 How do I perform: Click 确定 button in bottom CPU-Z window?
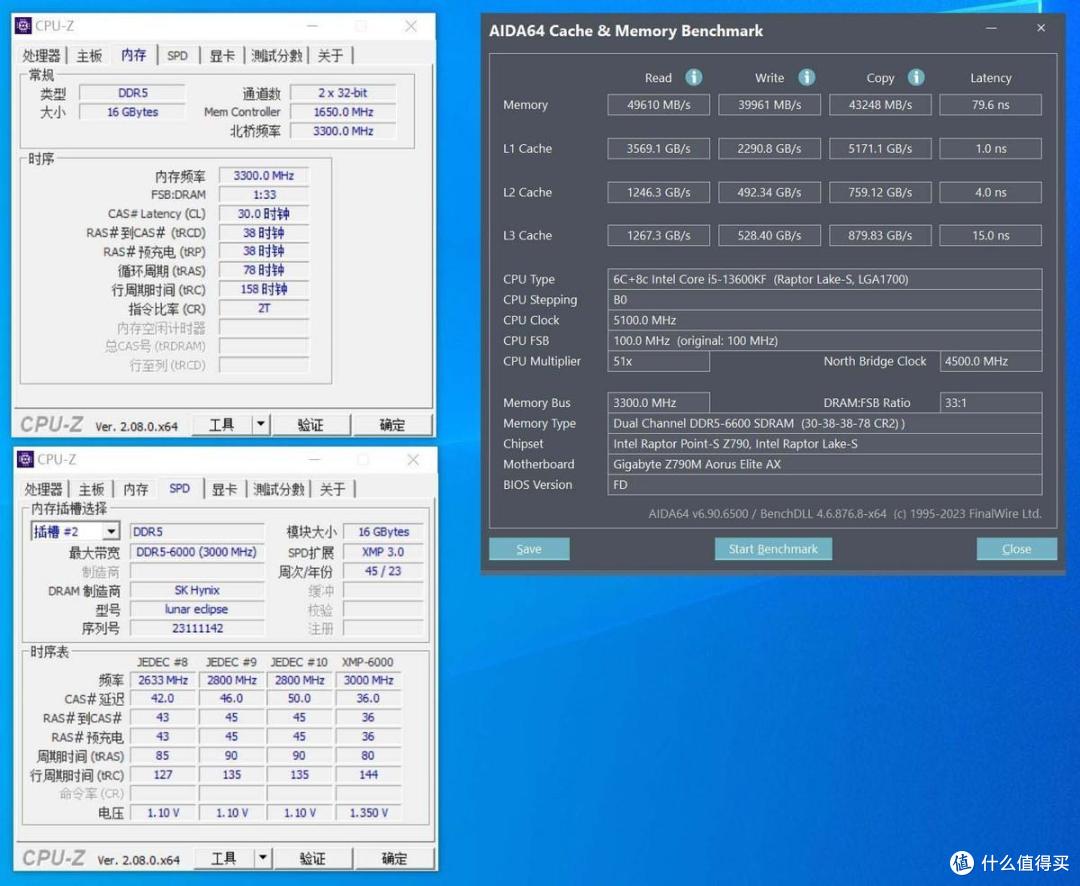click(395, 858)
